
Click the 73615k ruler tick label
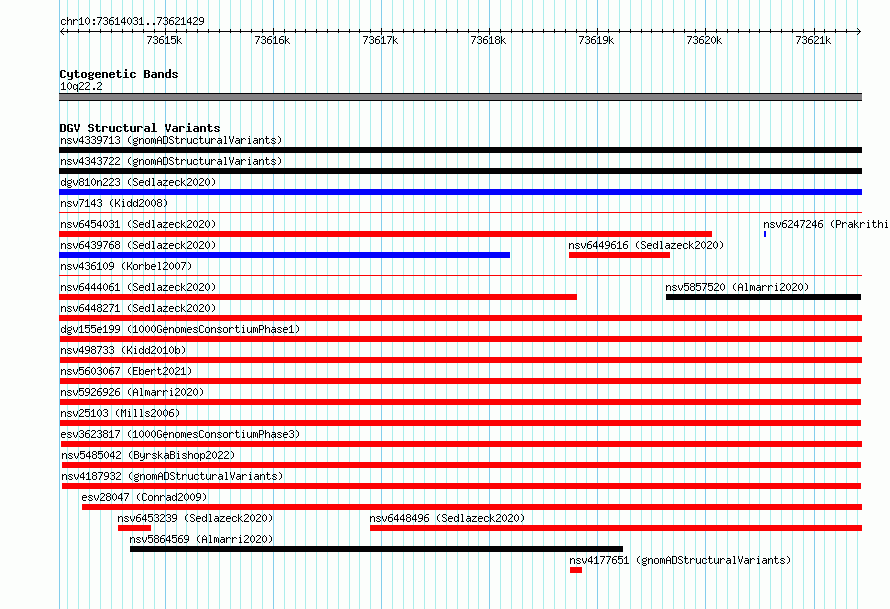(164, 40)
